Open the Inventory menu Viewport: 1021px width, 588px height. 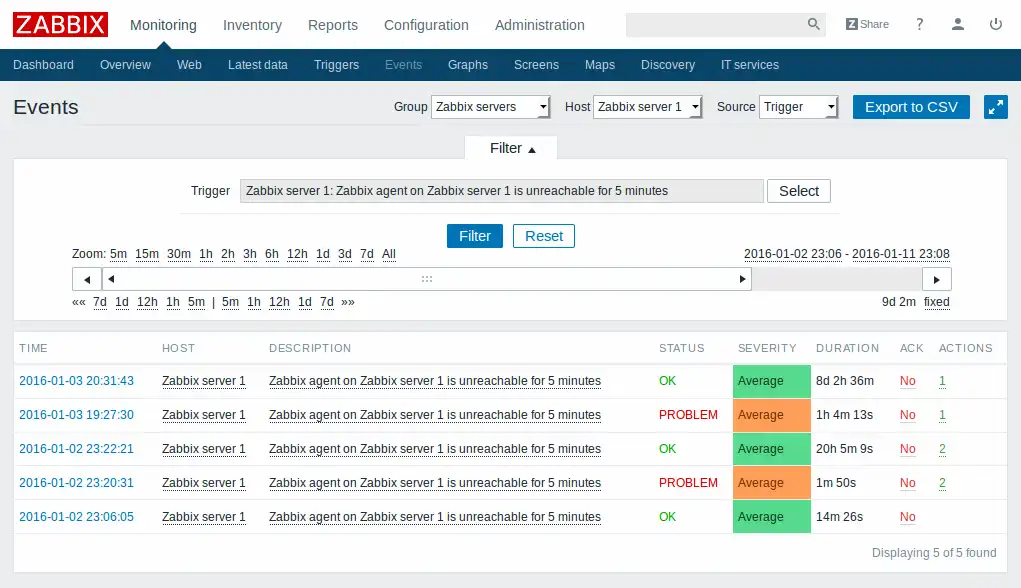[x=252, y=25]
